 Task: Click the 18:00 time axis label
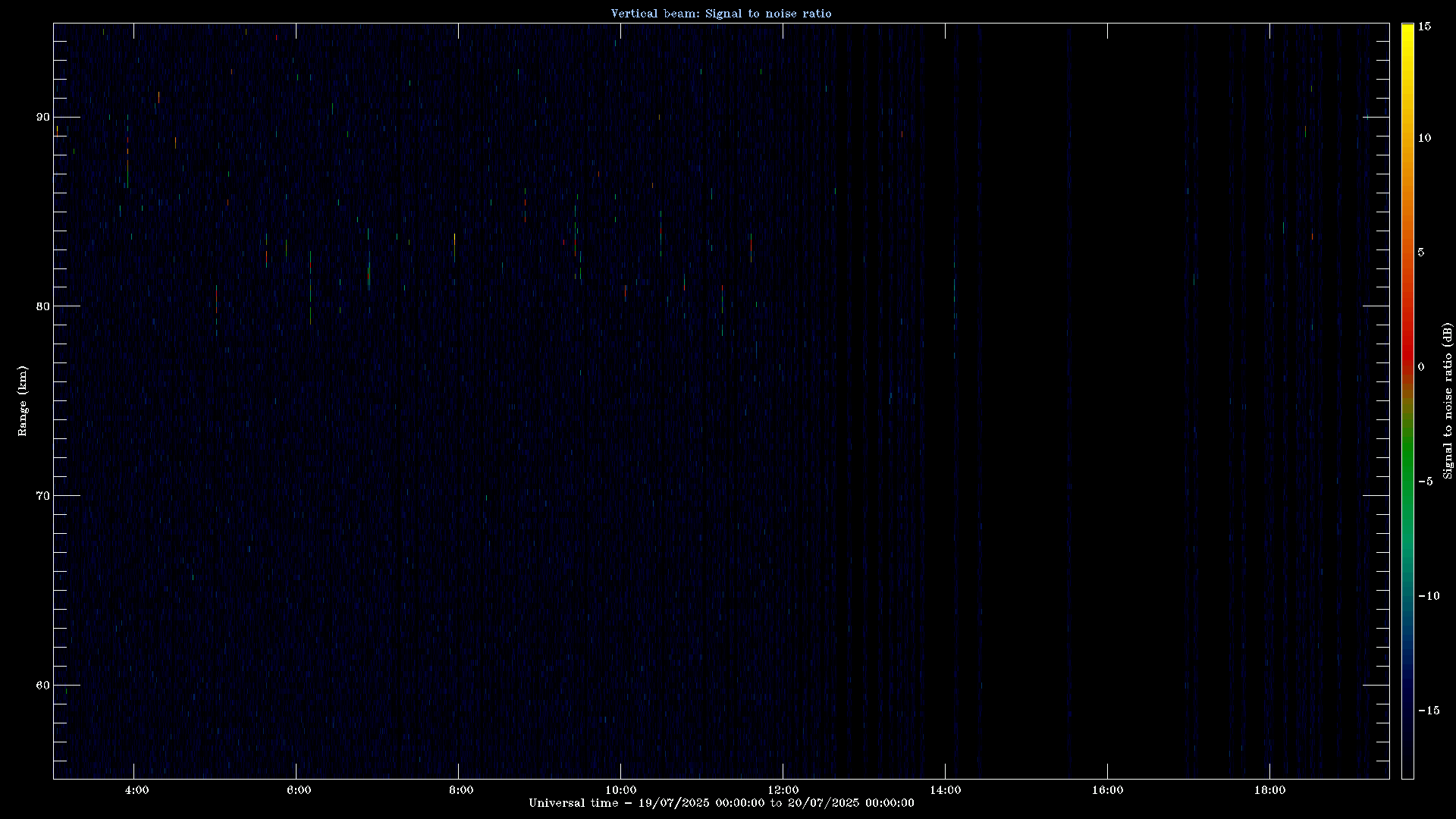[1270, 790]
